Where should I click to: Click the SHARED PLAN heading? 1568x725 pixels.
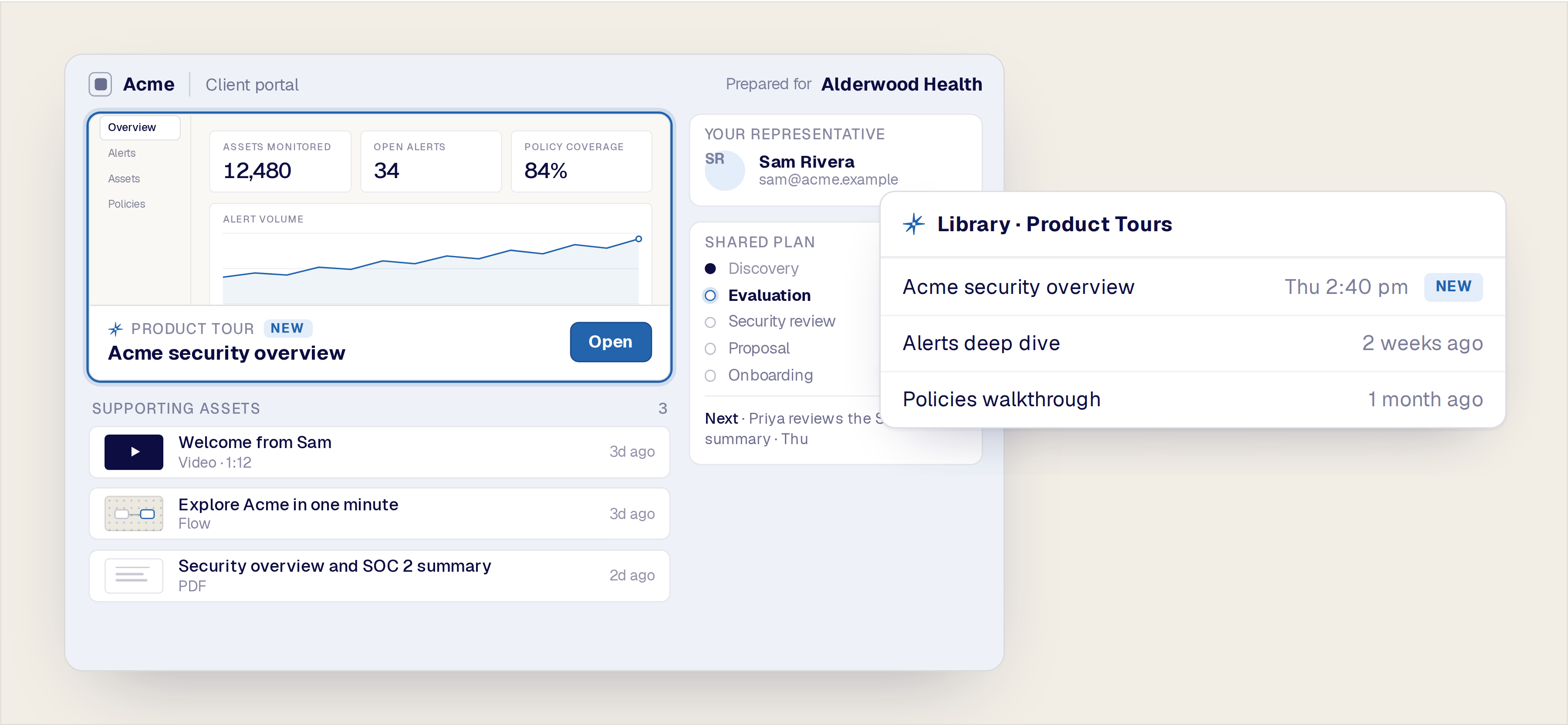click(759, 242)
